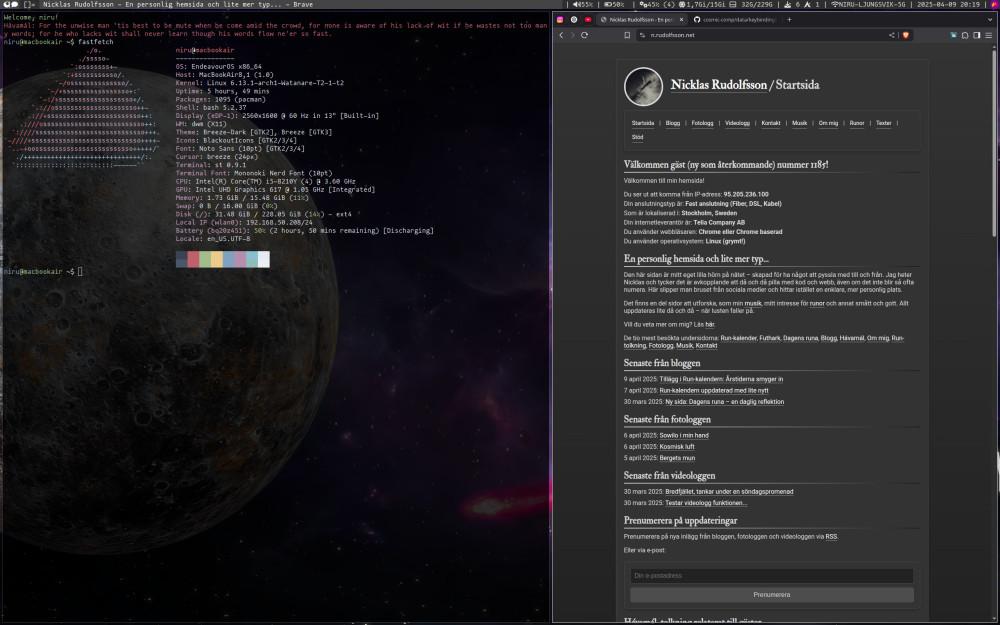Open photo post Bergets mun
The image size is (1000, 625).
(677, 458)
